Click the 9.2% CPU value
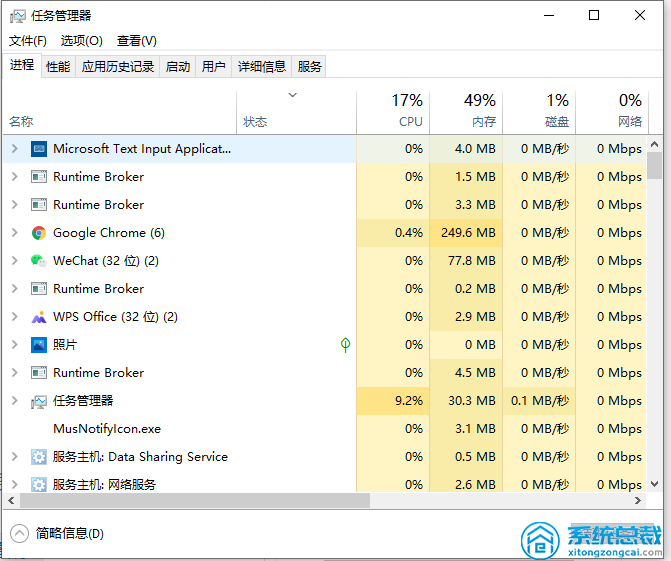Viewport: 671px width, 561px height. [409, 401]
